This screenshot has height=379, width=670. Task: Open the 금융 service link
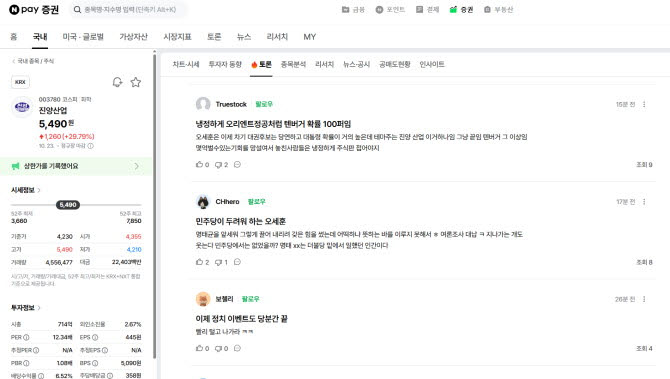pos(353,9)
